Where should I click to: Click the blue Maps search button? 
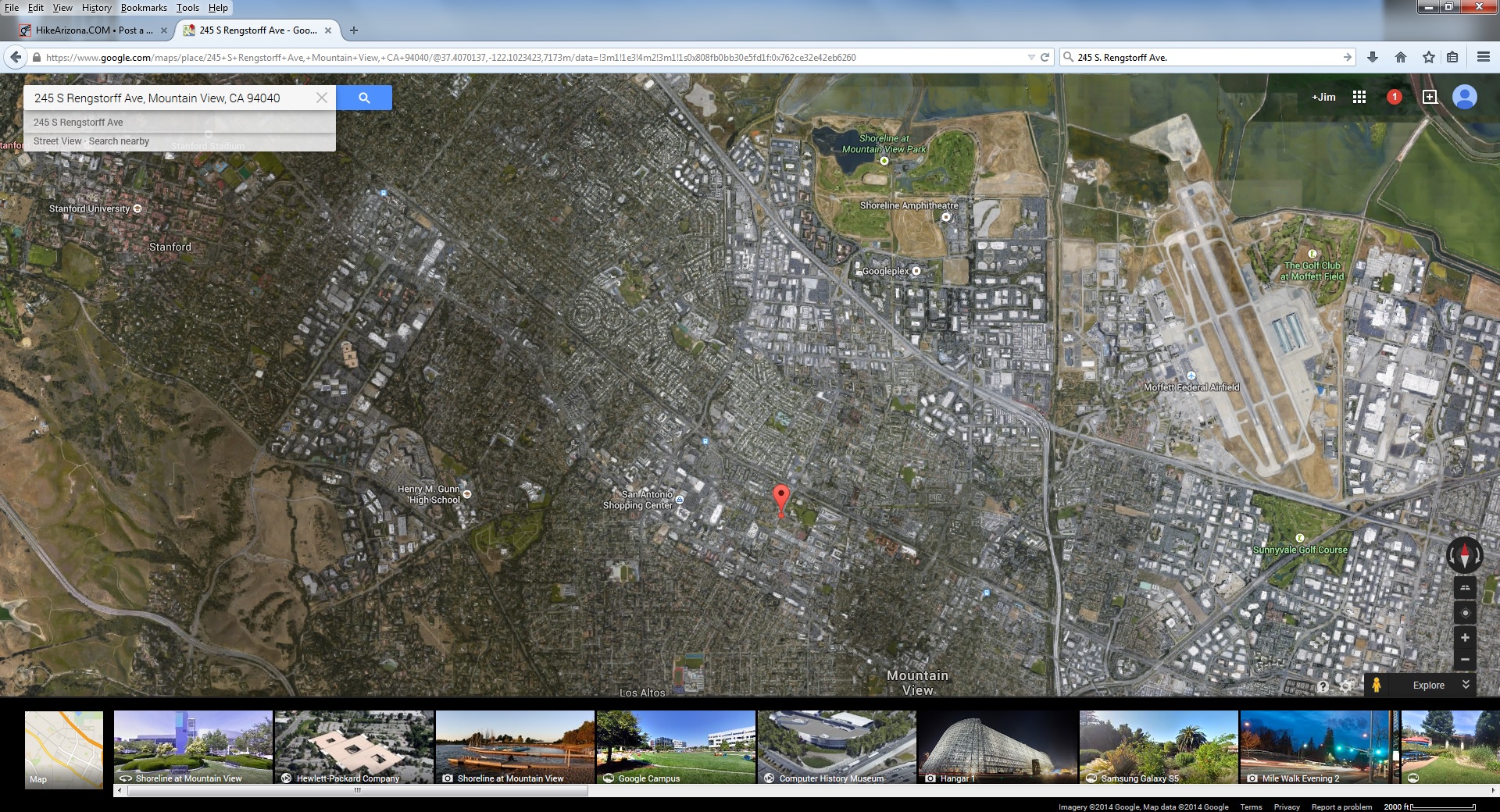click(x=364, y=98)
